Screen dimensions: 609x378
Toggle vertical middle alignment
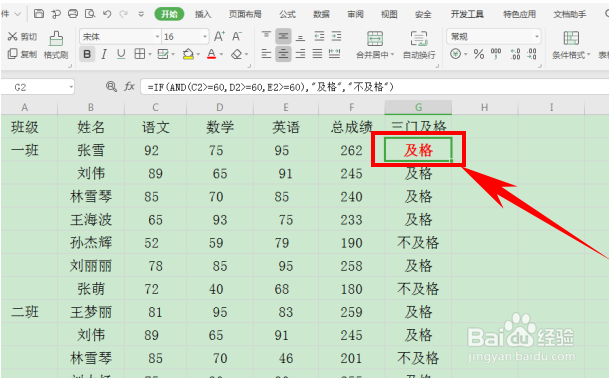283,37
